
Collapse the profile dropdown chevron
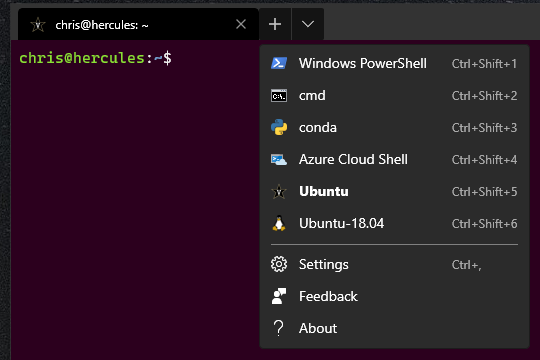coord(308,24)
